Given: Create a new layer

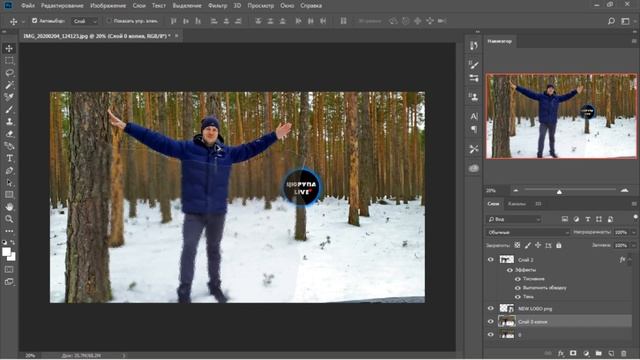Looking at the screenshot, I should pos(611,353).
